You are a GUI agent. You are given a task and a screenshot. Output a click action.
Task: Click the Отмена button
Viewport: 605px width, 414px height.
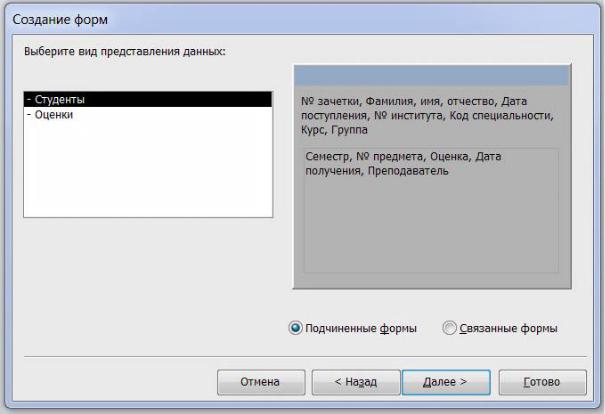(x=261, y=382)
